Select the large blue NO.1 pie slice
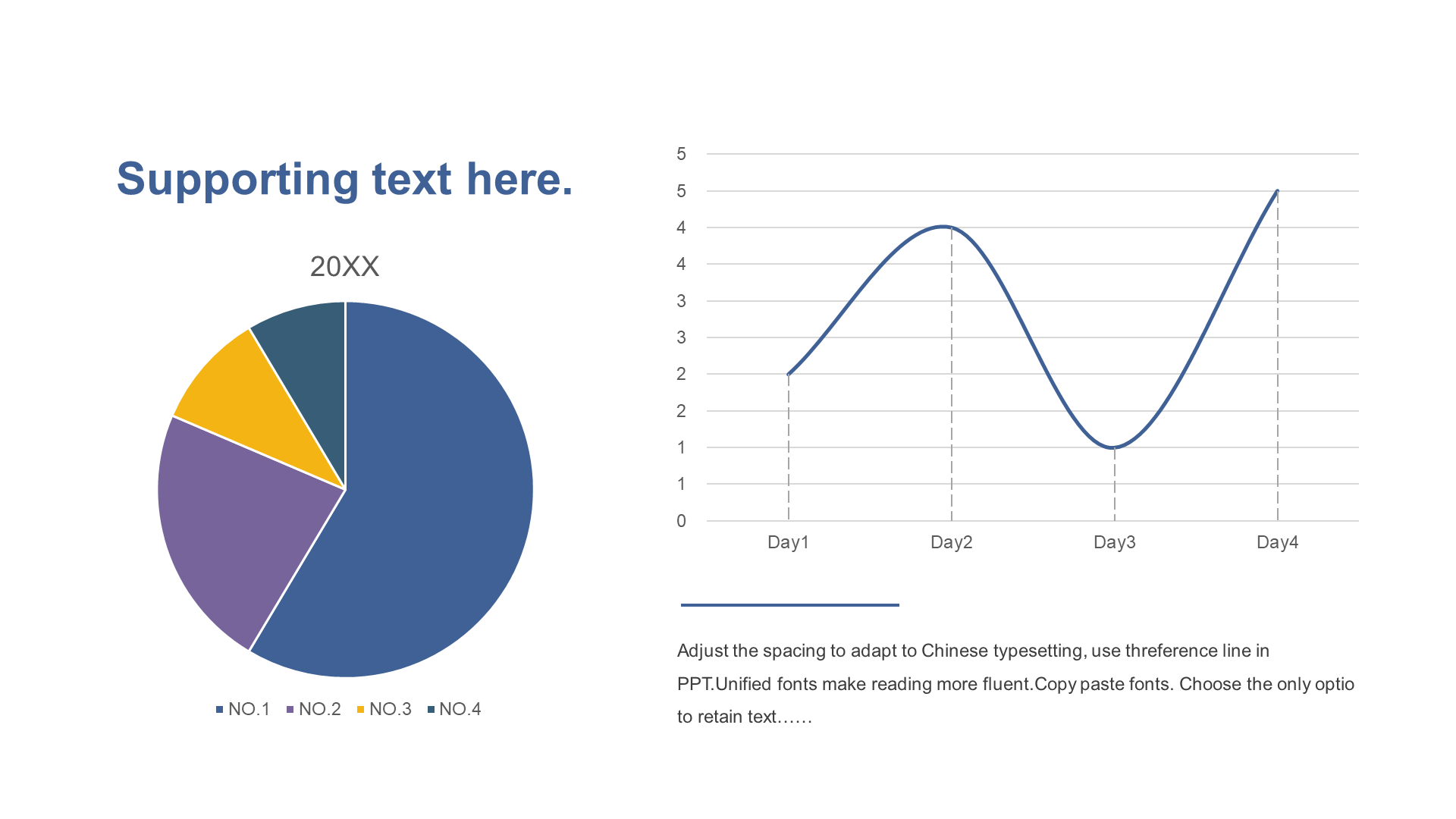 425,500
